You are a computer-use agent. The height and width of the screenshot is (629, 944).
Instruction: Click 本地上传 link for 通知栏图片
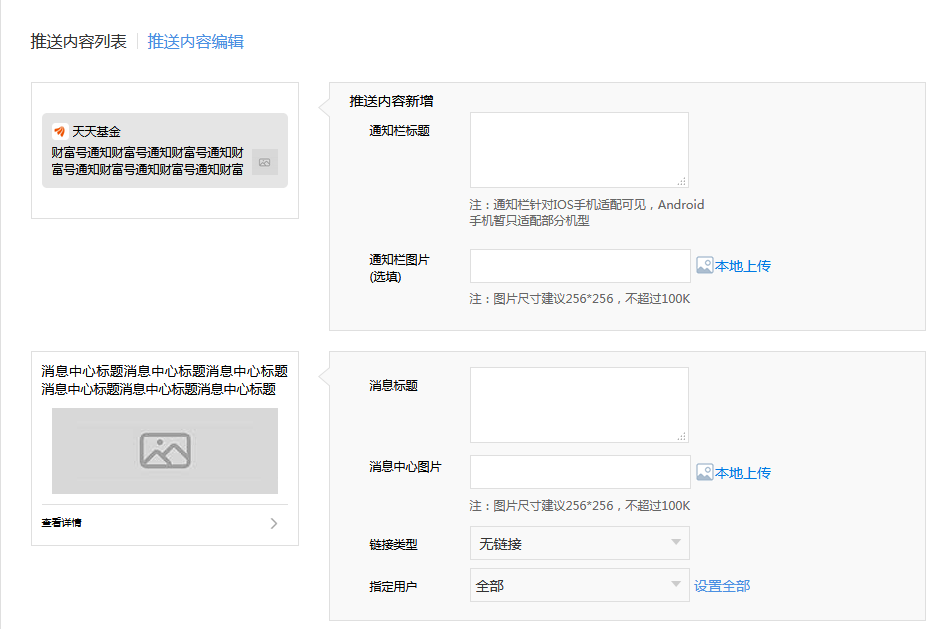click(743, 266)
